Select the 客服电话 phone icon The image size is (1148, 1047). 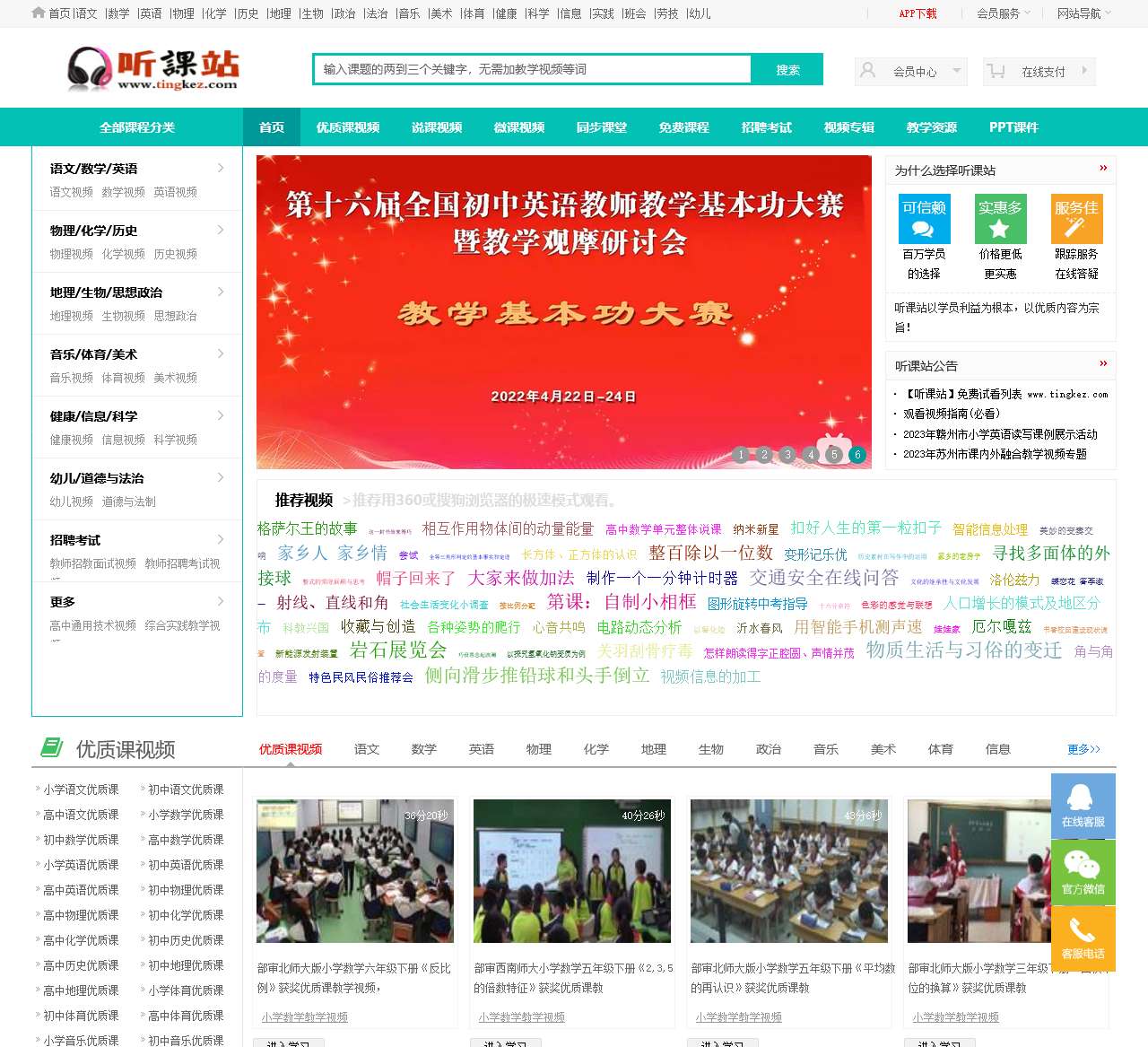click(1083, 935)
